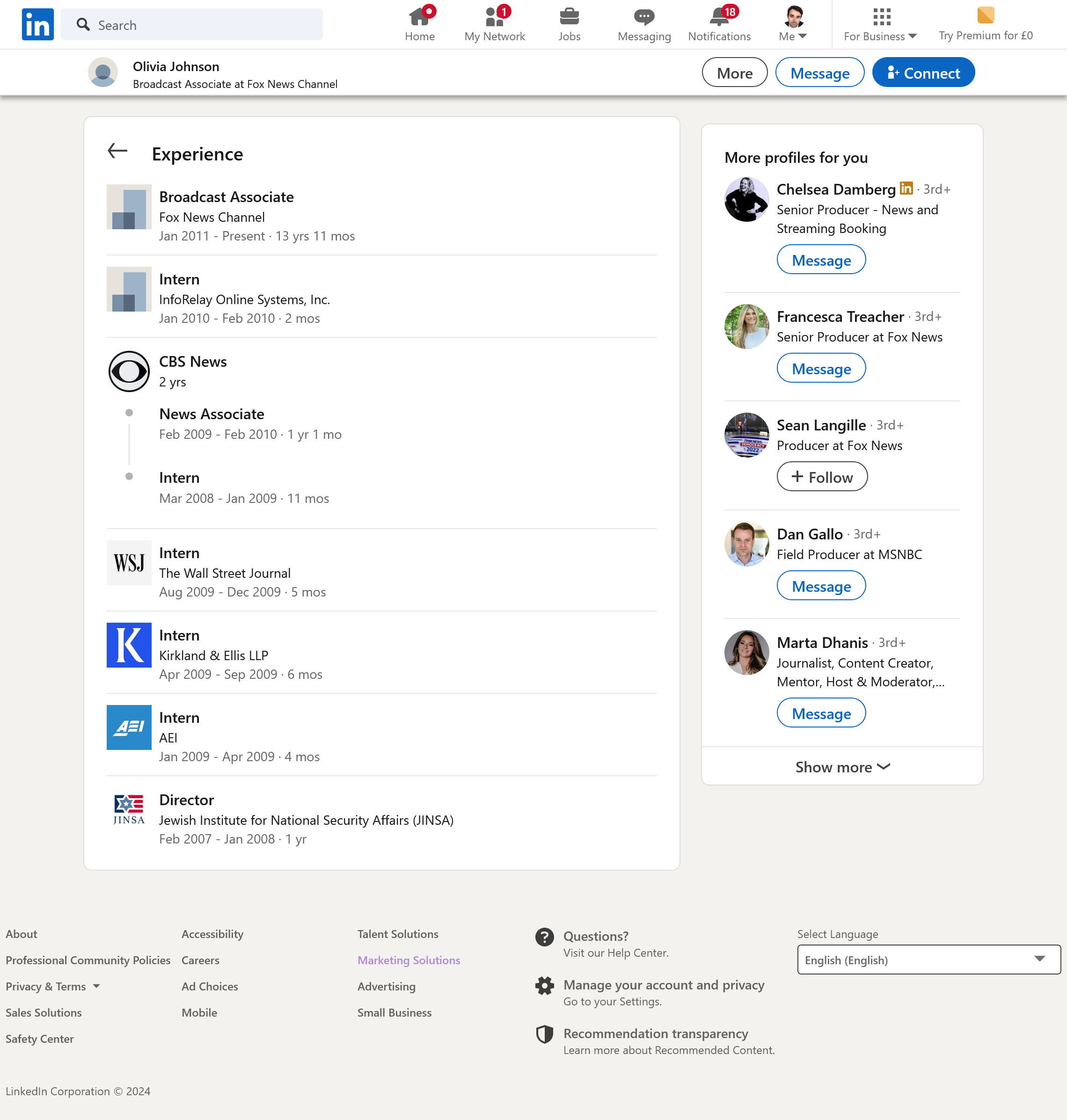Open the Ad Choices footer link
Screen dimensions: 1067x1120
point(210,986)
